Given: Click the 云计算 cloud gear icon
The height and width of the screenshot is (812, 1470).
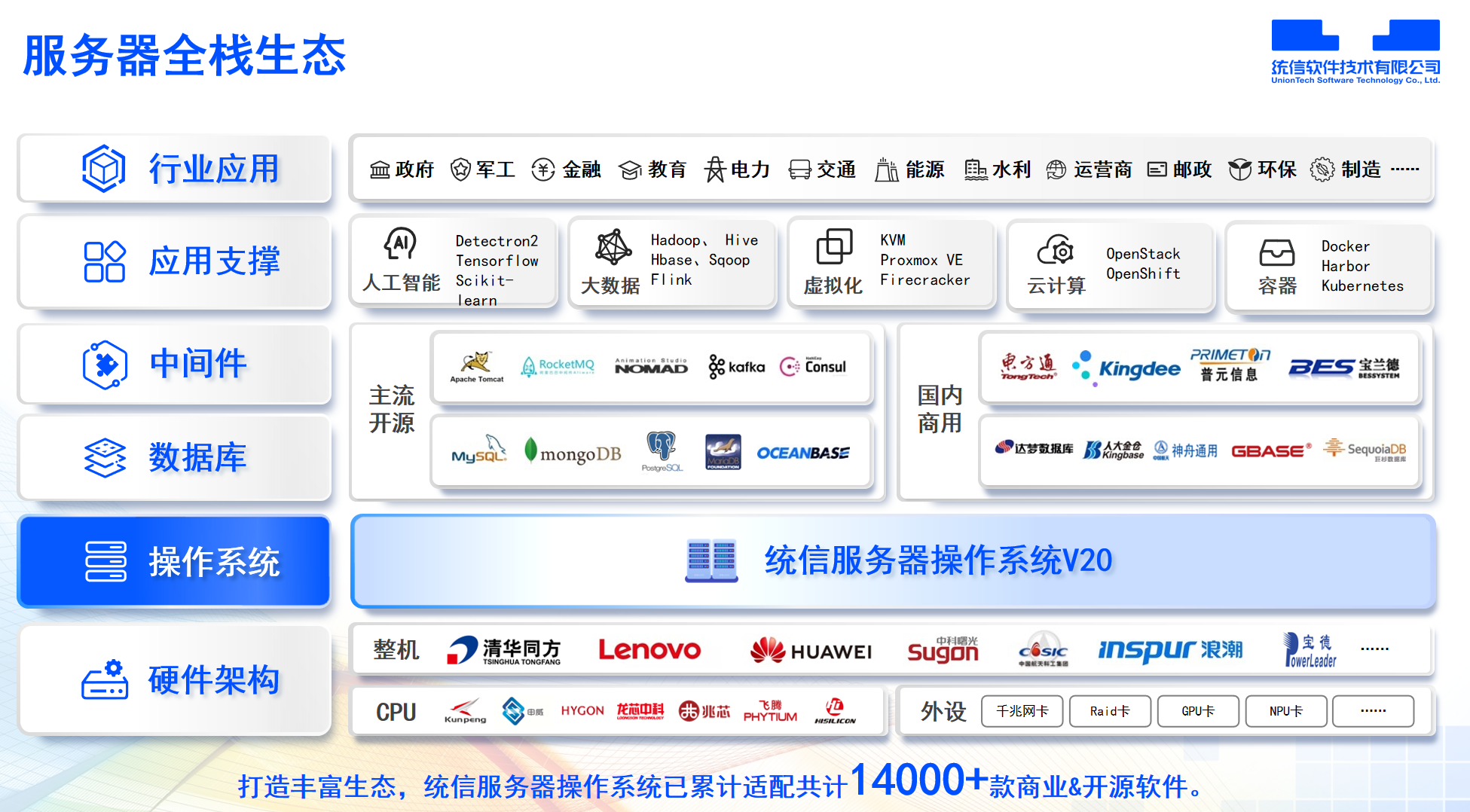Looking at the screenshot, I should tap(1055, 250).
